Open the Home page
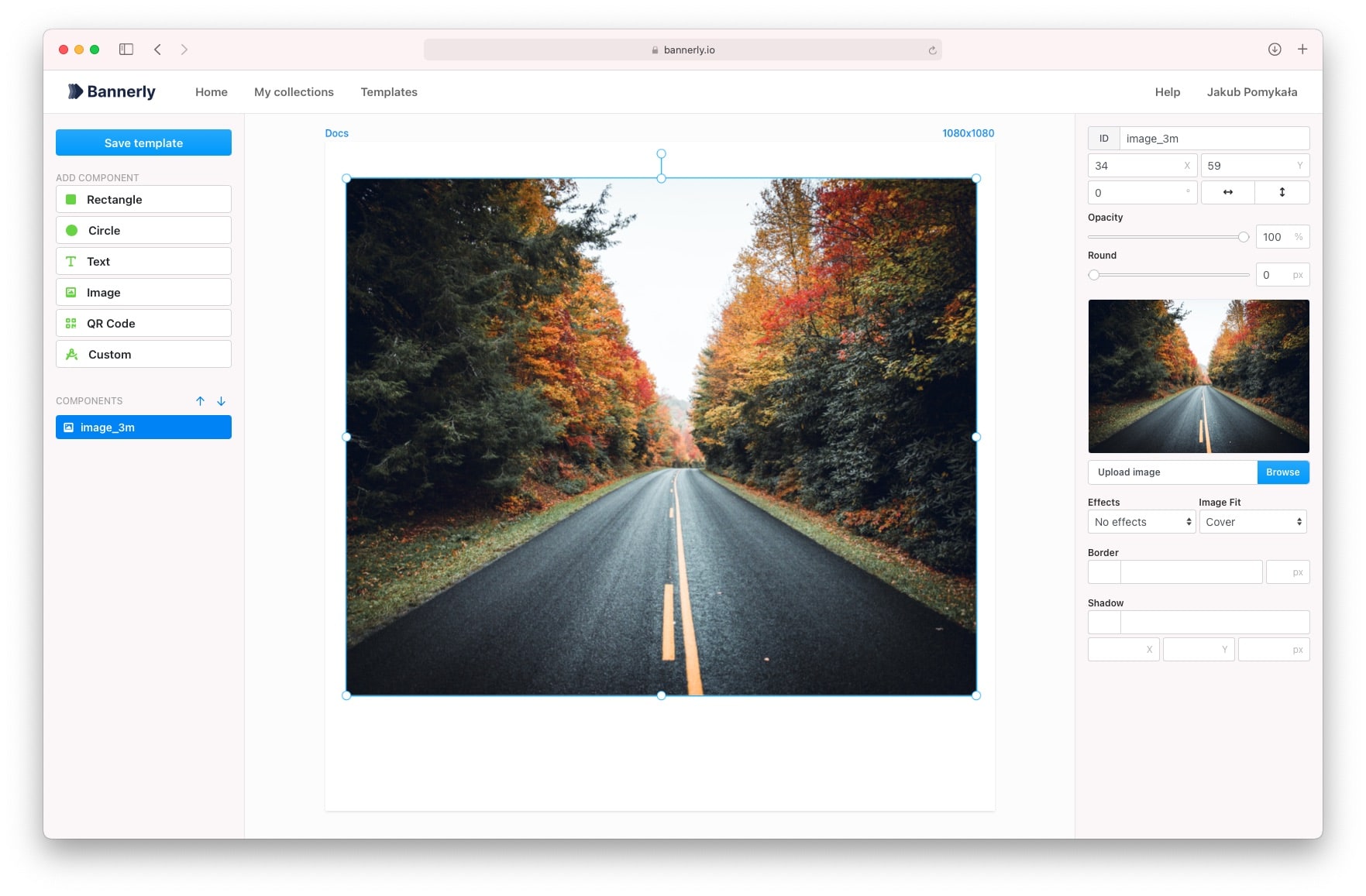 (x=212, y=91)
